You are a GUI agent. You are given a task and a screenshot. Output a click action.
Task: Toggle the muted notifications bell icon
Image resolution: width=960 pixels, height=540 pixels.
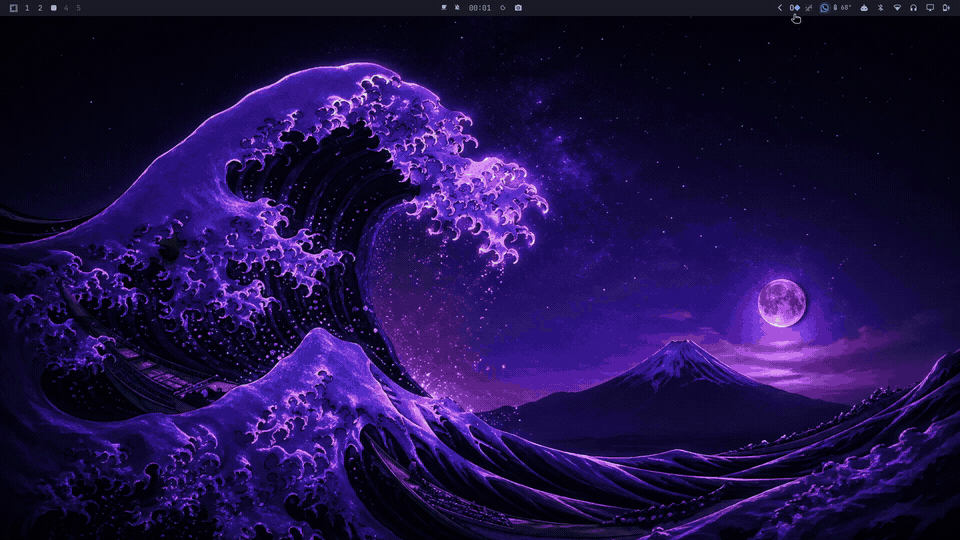(x=457, y=8)
